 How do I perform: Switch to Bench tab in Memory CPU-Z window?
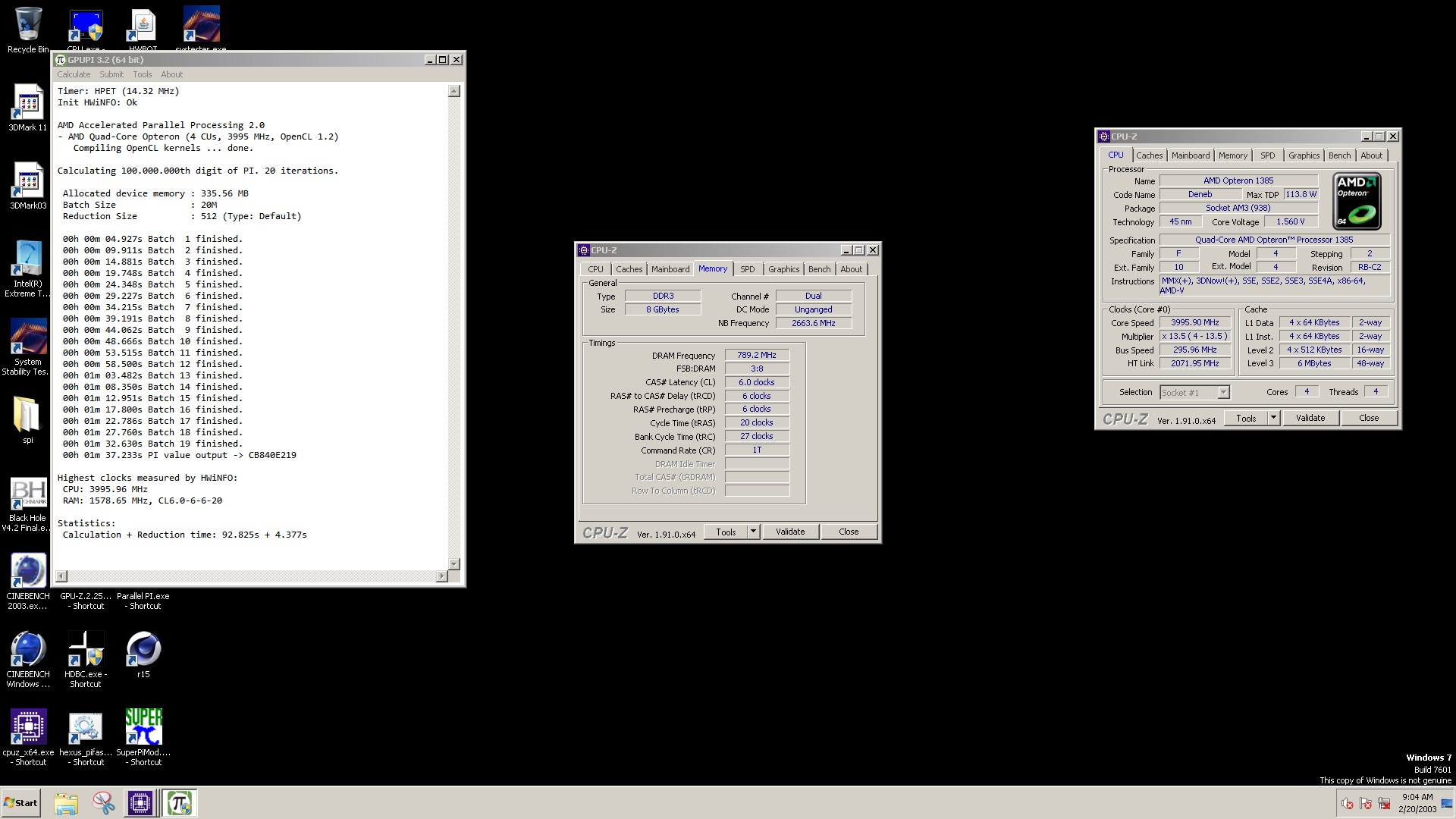819,269
